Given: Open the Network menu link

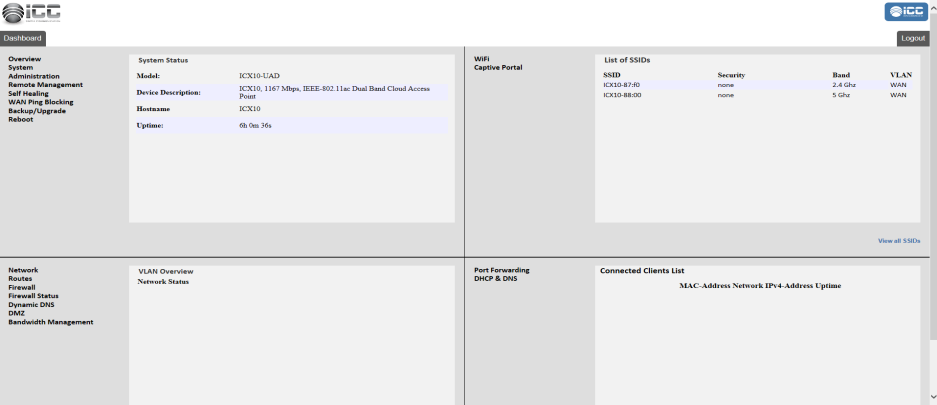Looking at the screenshot, I should tap(23, 270).
